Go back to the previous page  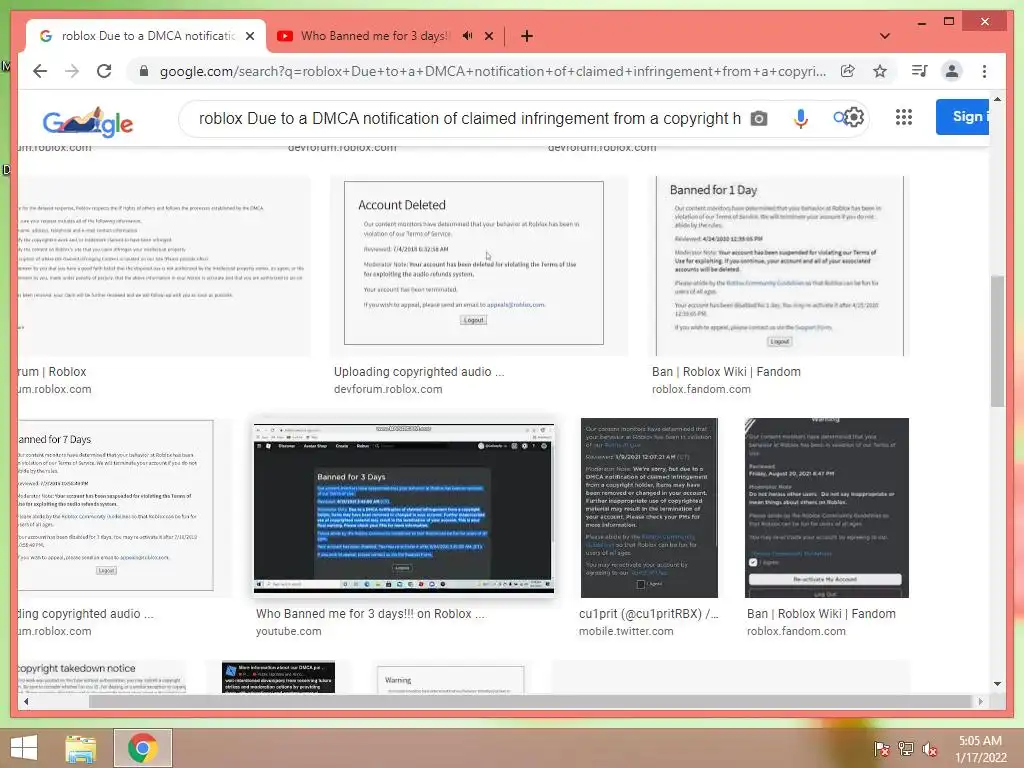pos(40,71)
